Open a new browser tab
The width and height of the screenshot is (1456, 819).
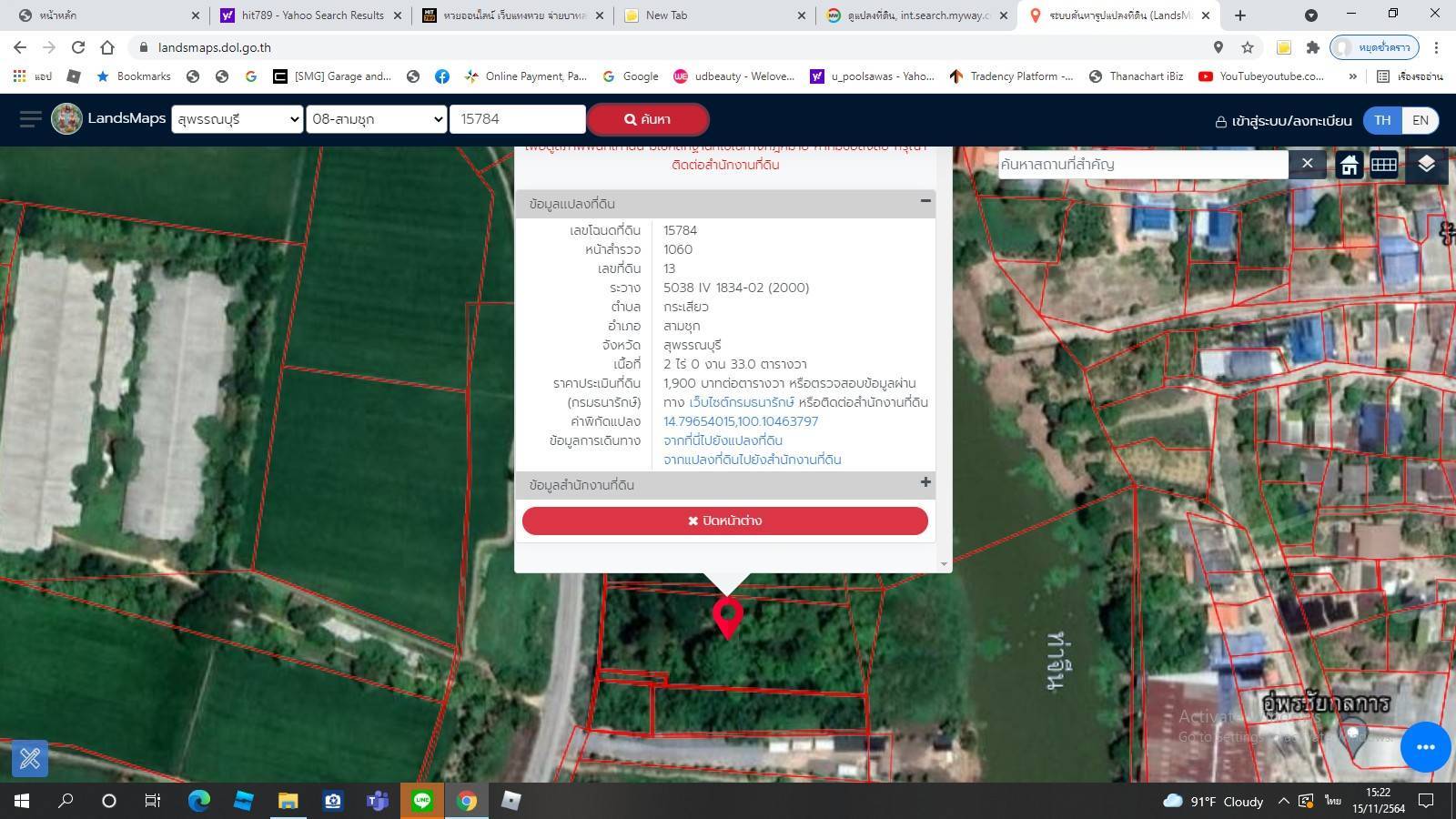(x=1239, y=15)
